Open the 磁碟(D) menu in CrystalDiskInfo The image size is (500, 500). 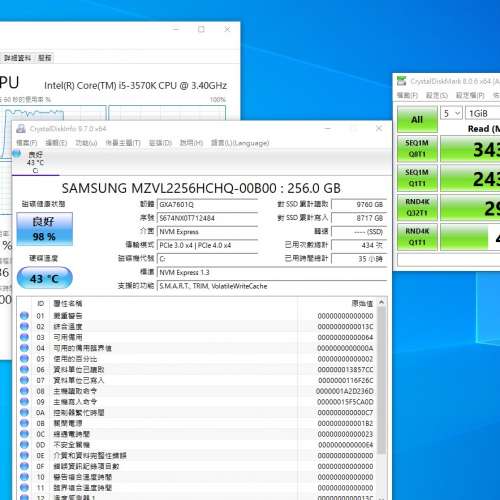click(160, 143)
